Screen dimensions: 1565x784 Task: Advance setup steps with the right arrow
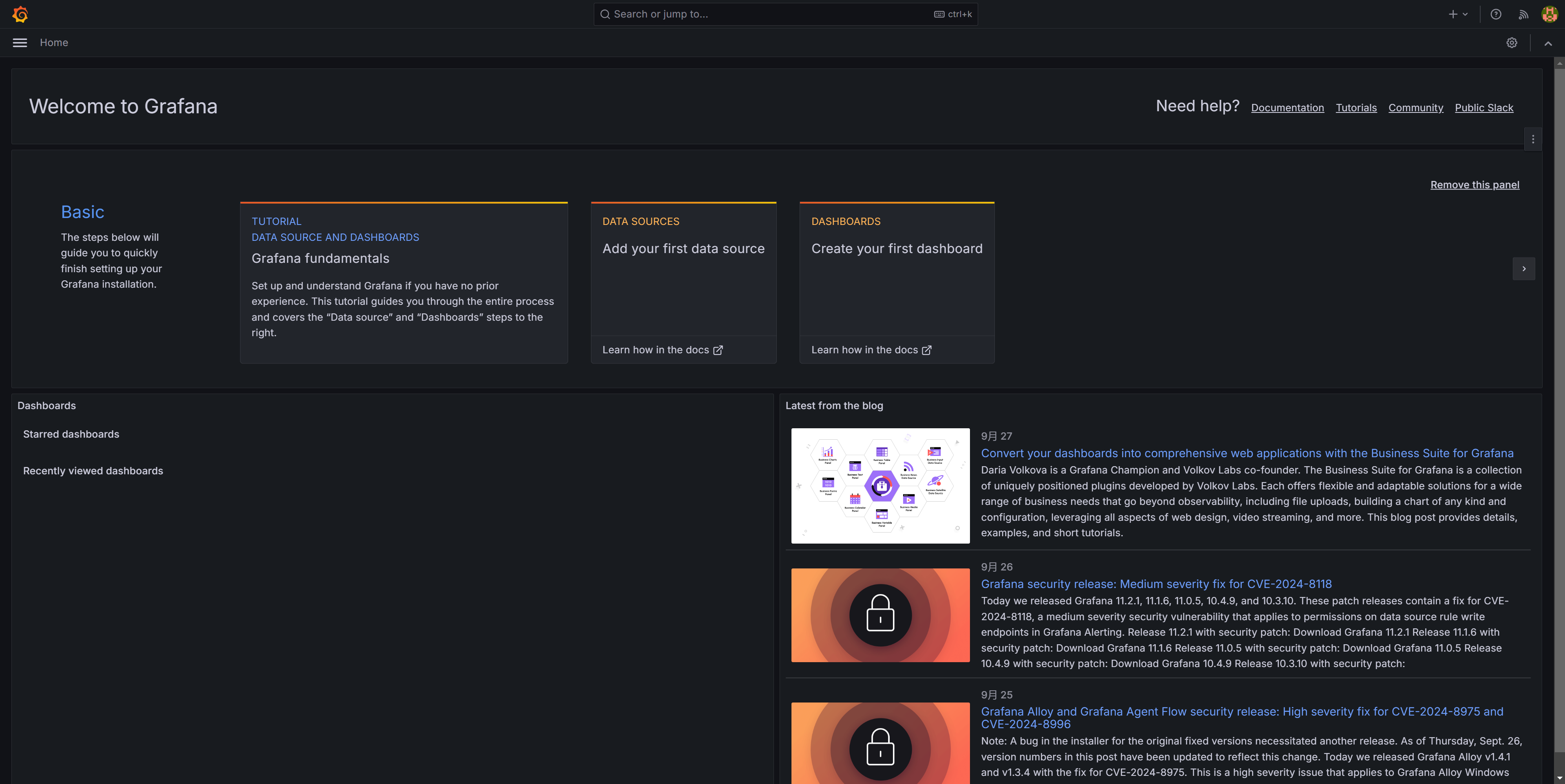[1524, 269]
